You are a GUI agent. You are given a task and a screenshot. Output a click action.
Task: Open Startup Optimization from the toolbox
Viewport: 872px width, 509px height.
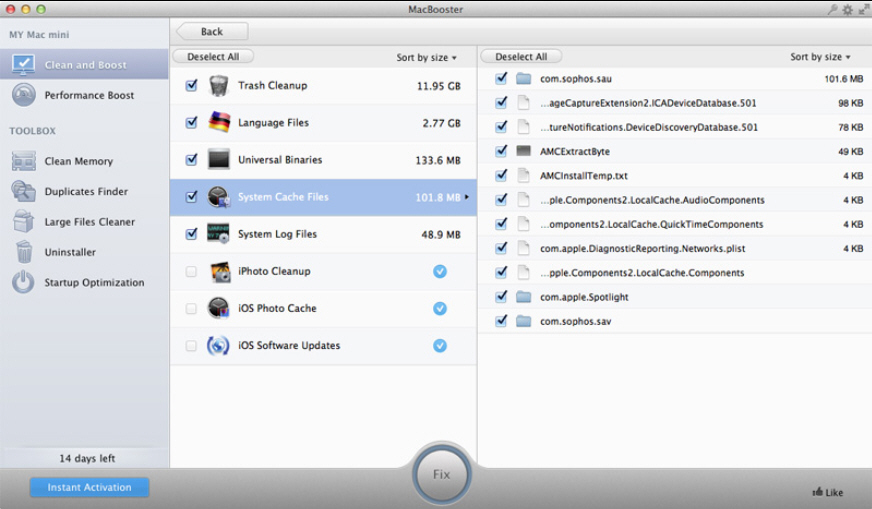85,282
